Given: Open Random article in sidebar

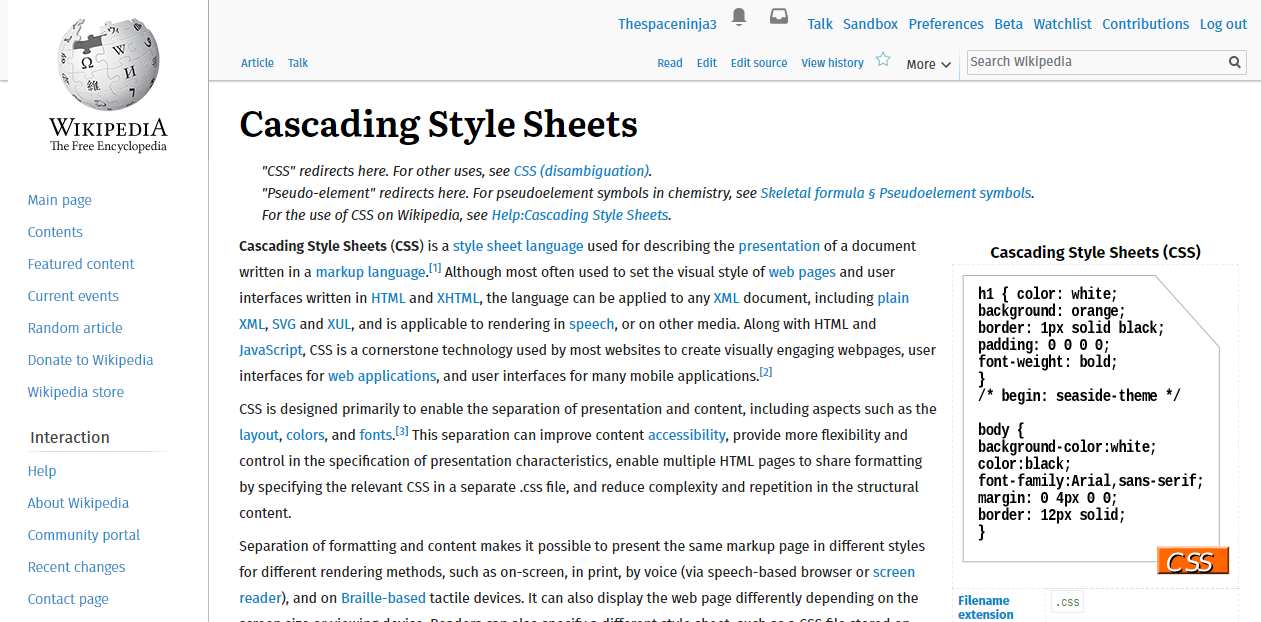Looking at the screenshot, I should [x=75, y=328].
